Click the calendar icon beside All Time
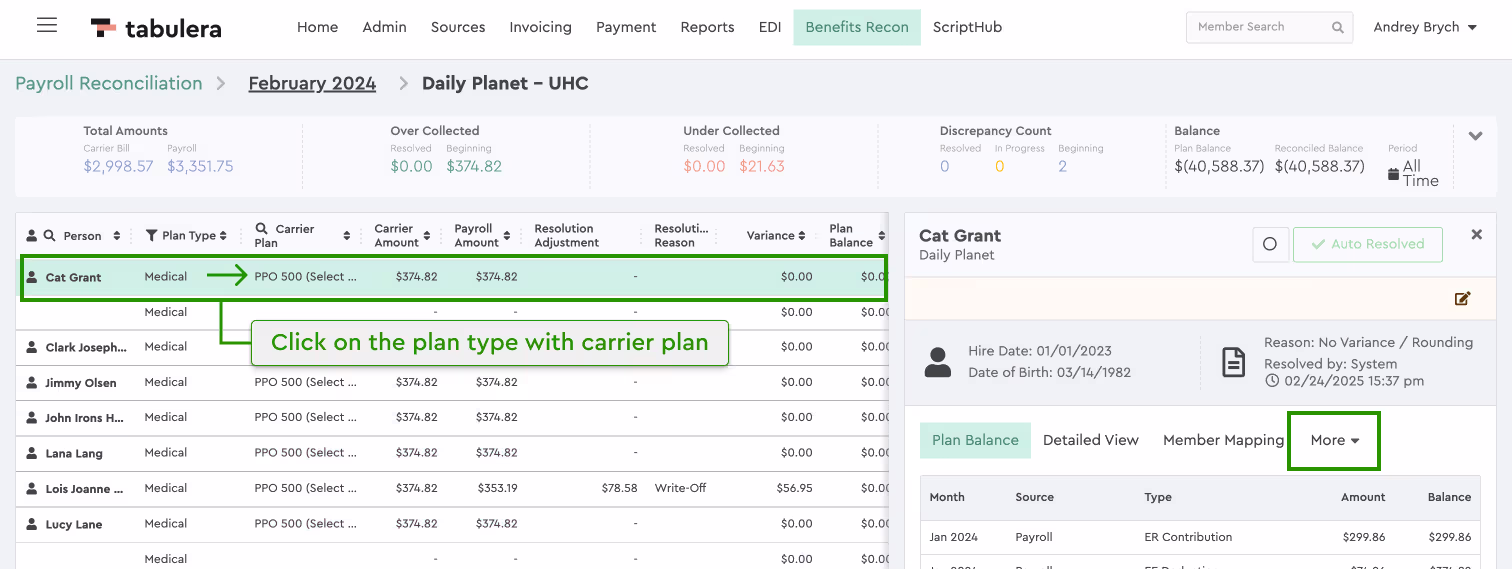Viewport: 1512px width, 569px height. pyautogui.click(x=1394, y=174)
